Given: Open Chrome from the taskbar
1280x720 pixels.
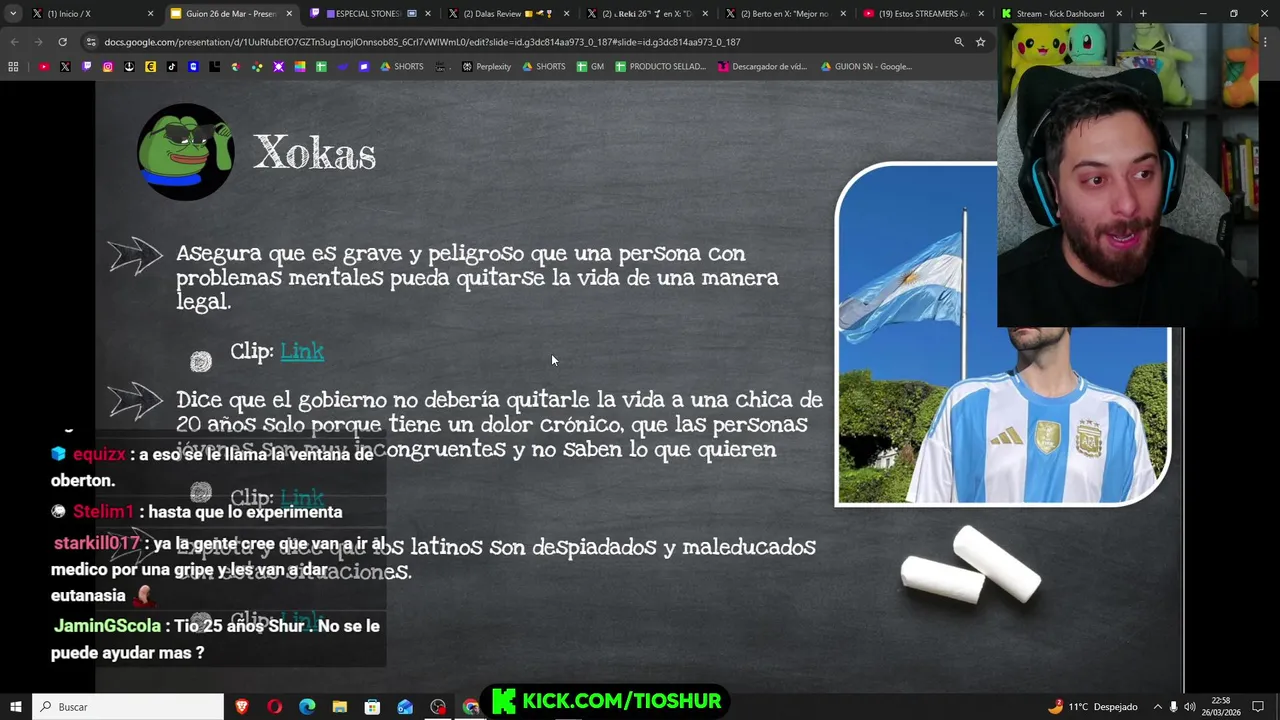Looking at the screenshot, I should point(471,707).
